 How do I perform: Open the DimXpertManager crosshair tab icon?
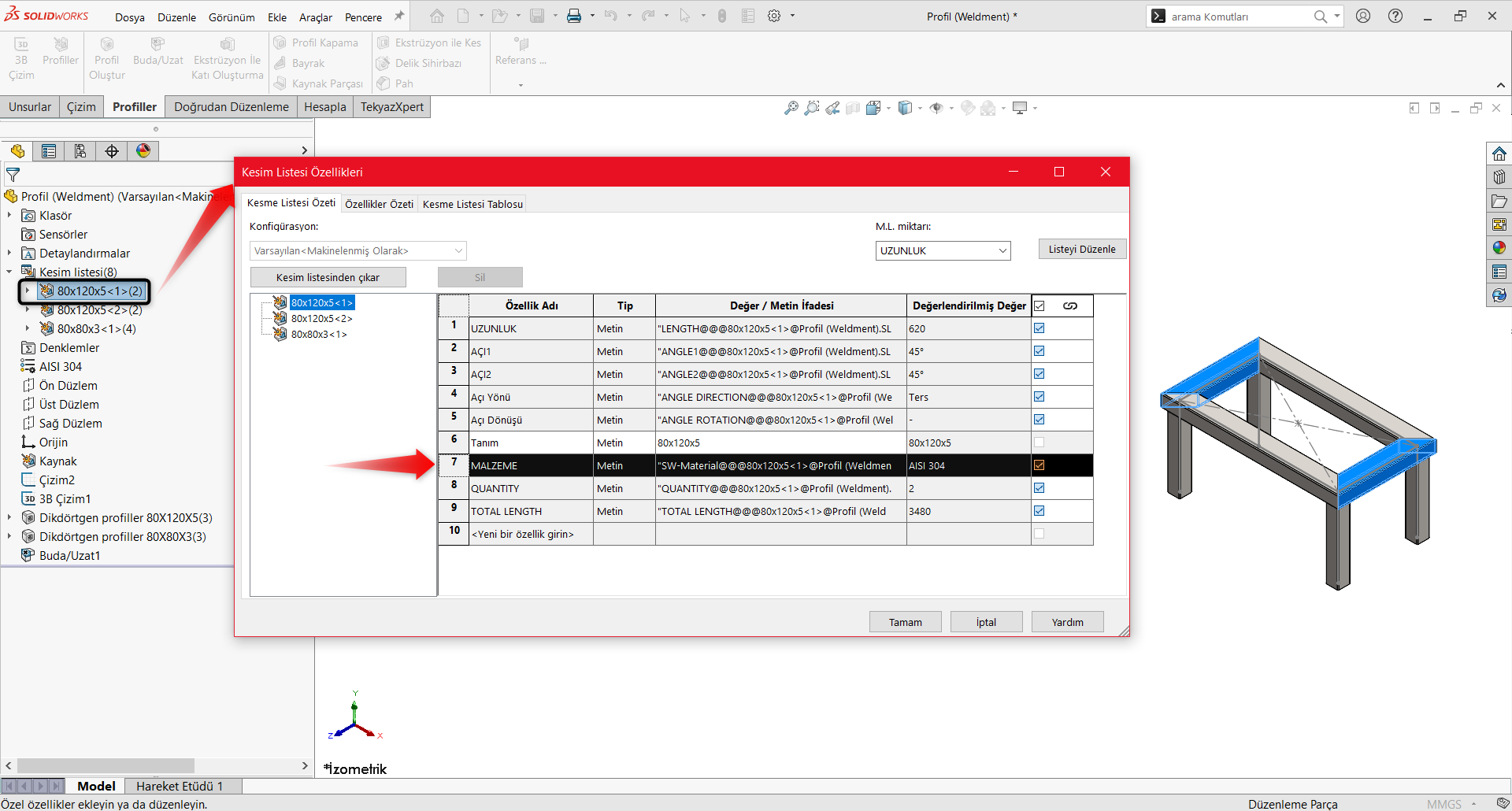coord(112,151)
